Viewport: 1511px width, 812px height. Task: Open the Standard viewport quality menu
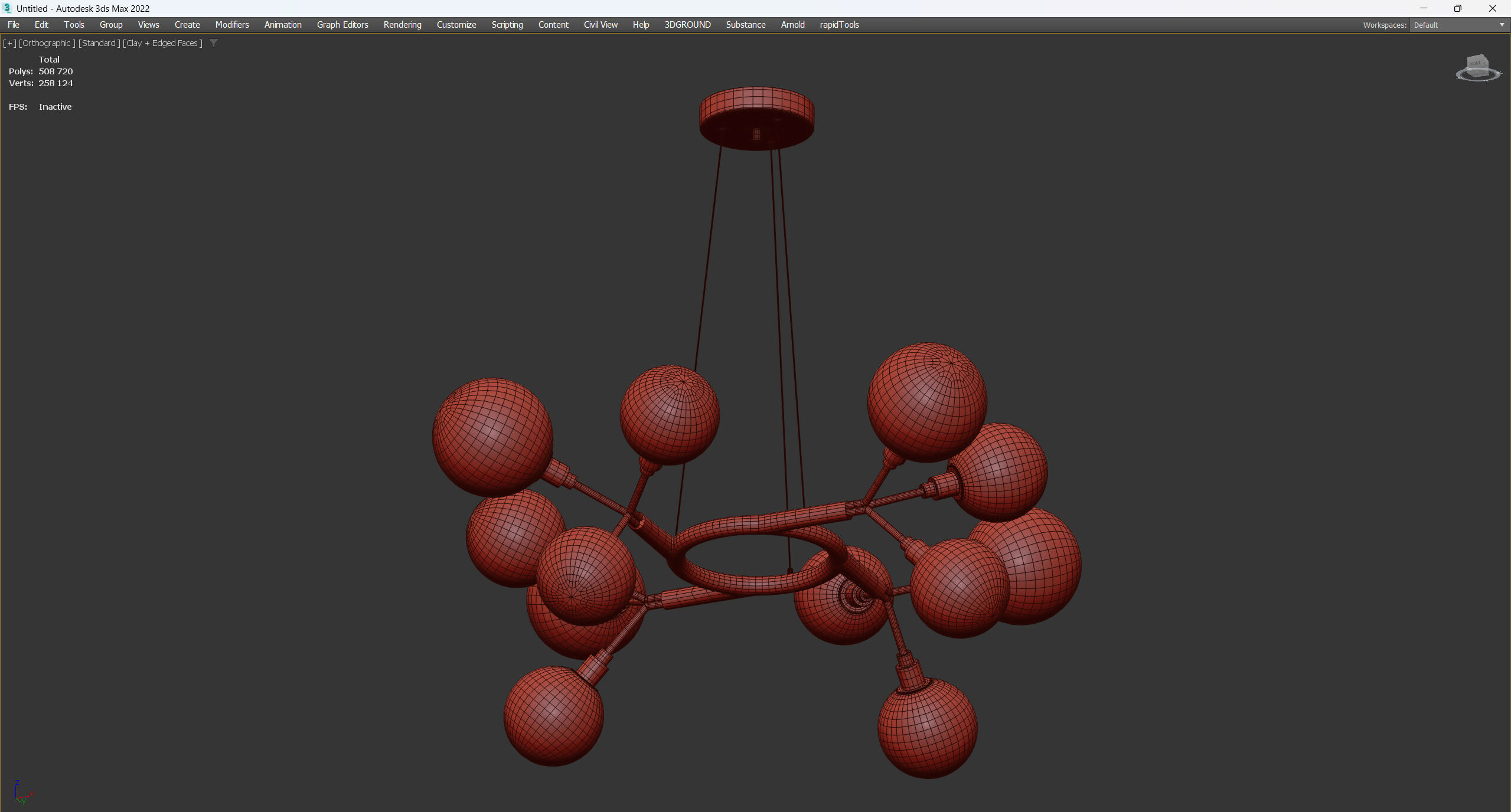click(99, 43)
